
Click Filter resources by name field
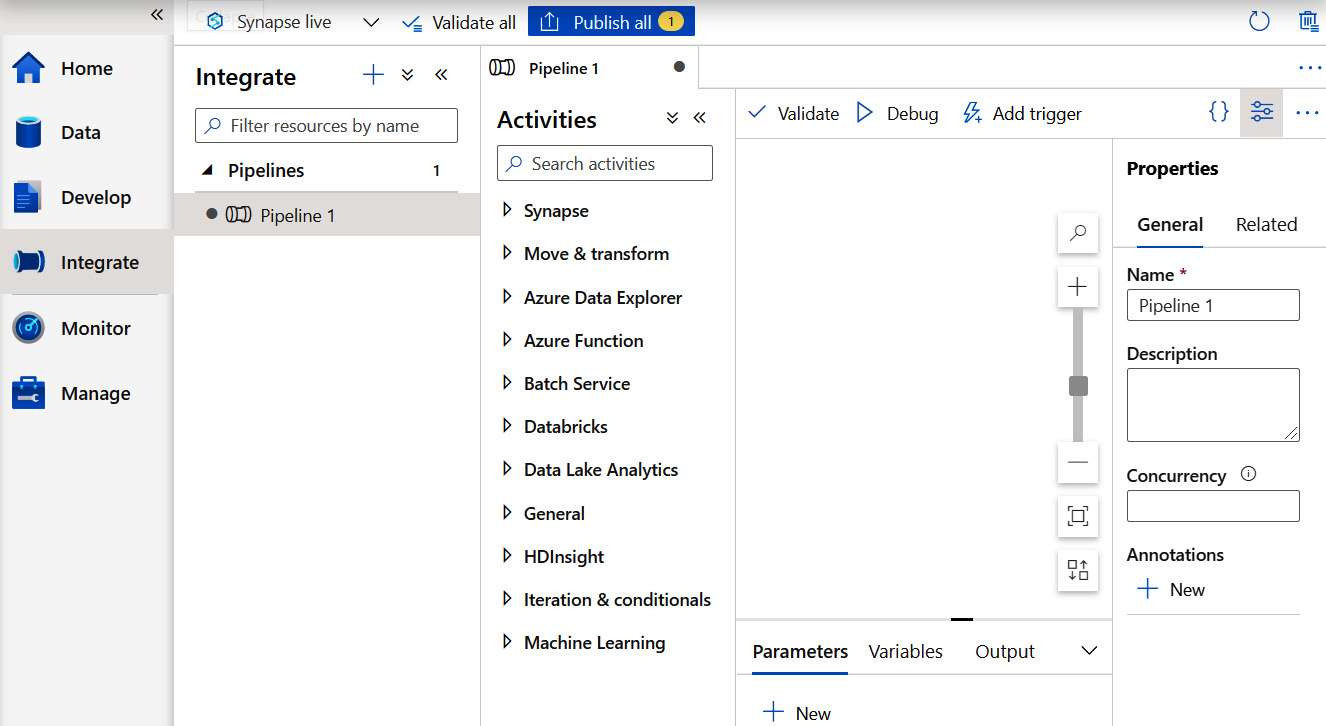(x=326, y=126)
